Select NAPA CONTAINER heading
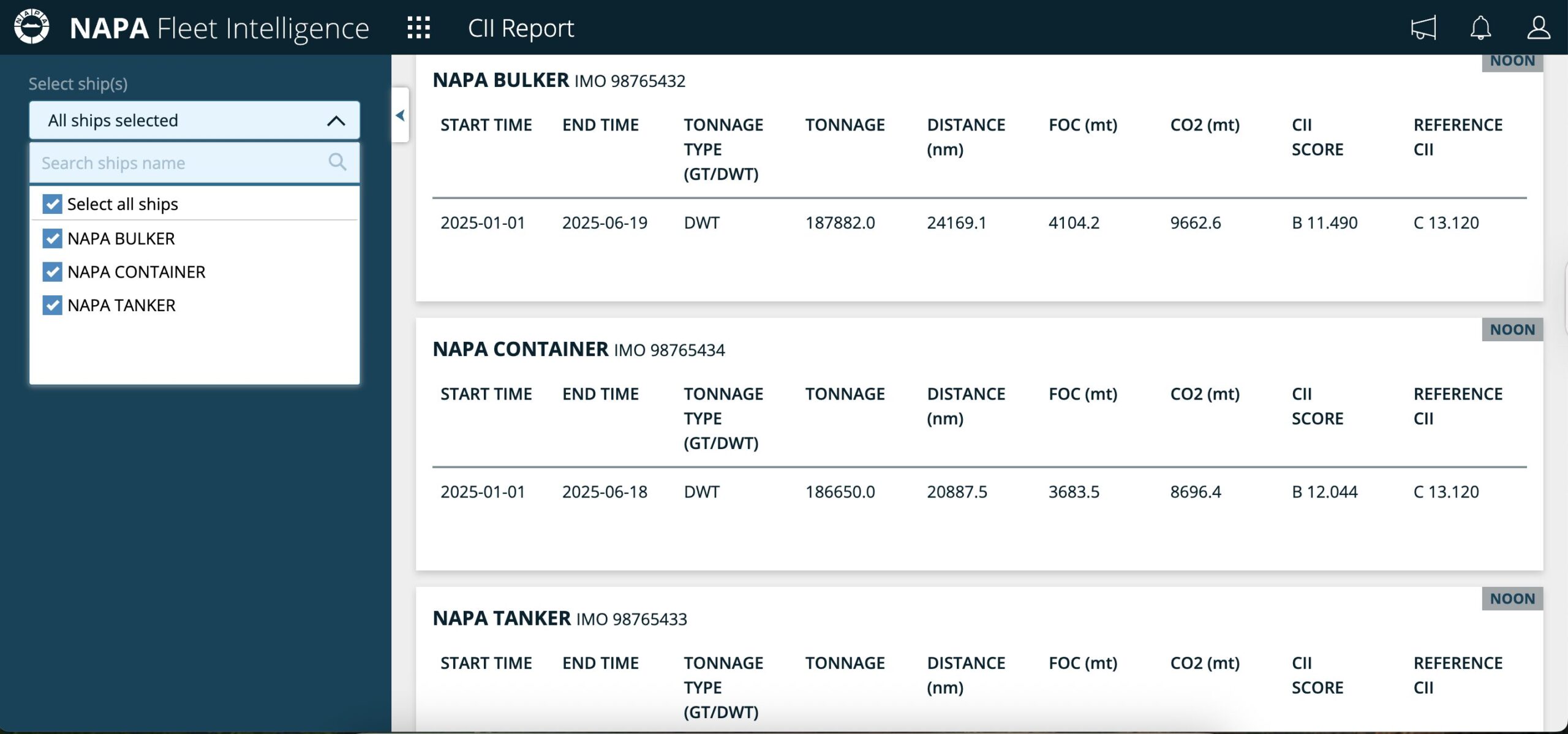 point(521,349)
